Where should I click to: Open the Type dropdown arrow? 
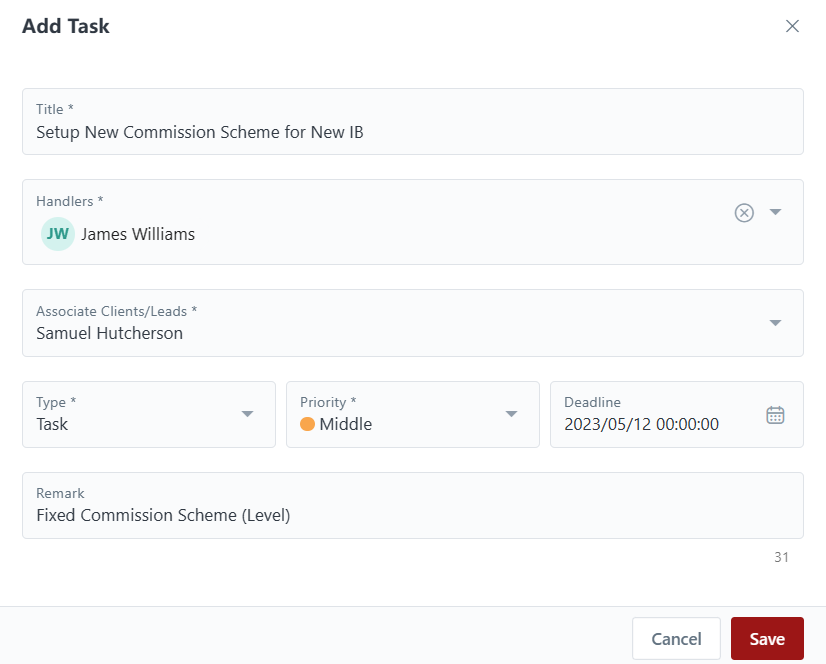tap(248, 414)
